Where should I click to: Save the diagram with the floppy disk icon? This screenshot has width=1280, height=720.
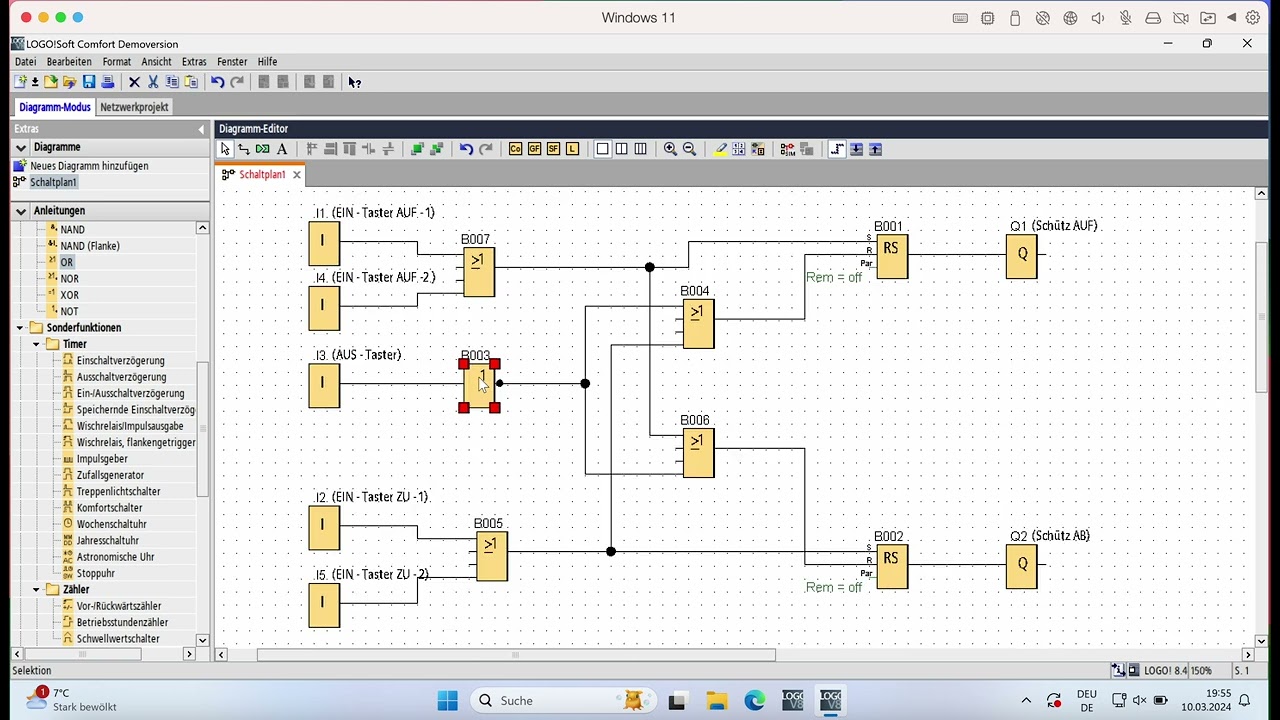point(89,82)
